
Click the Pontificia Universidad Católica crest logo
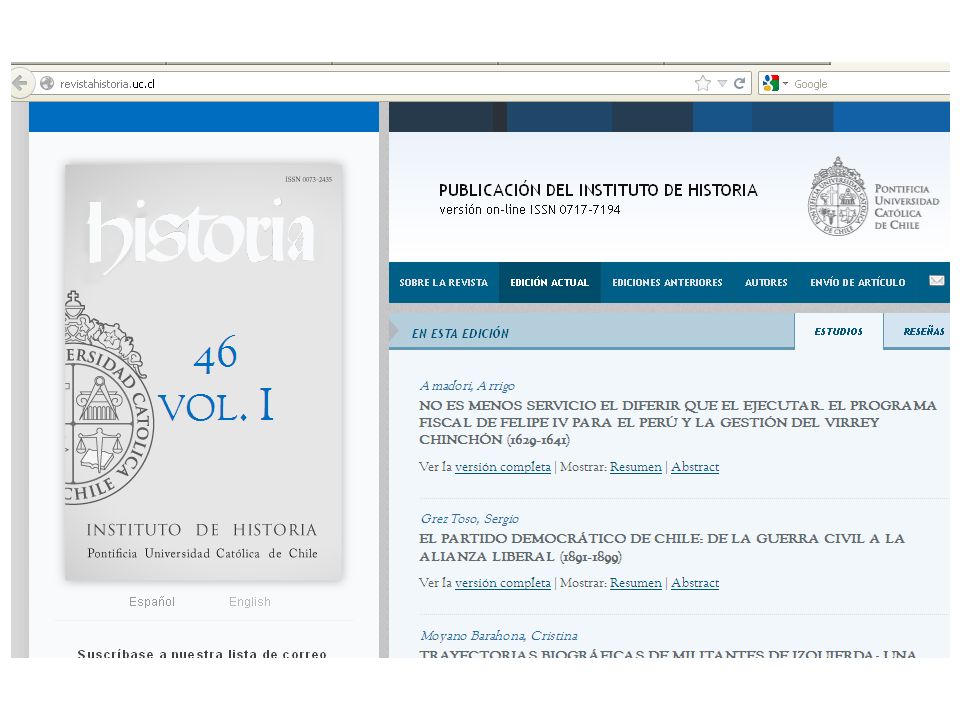(838, 197)
